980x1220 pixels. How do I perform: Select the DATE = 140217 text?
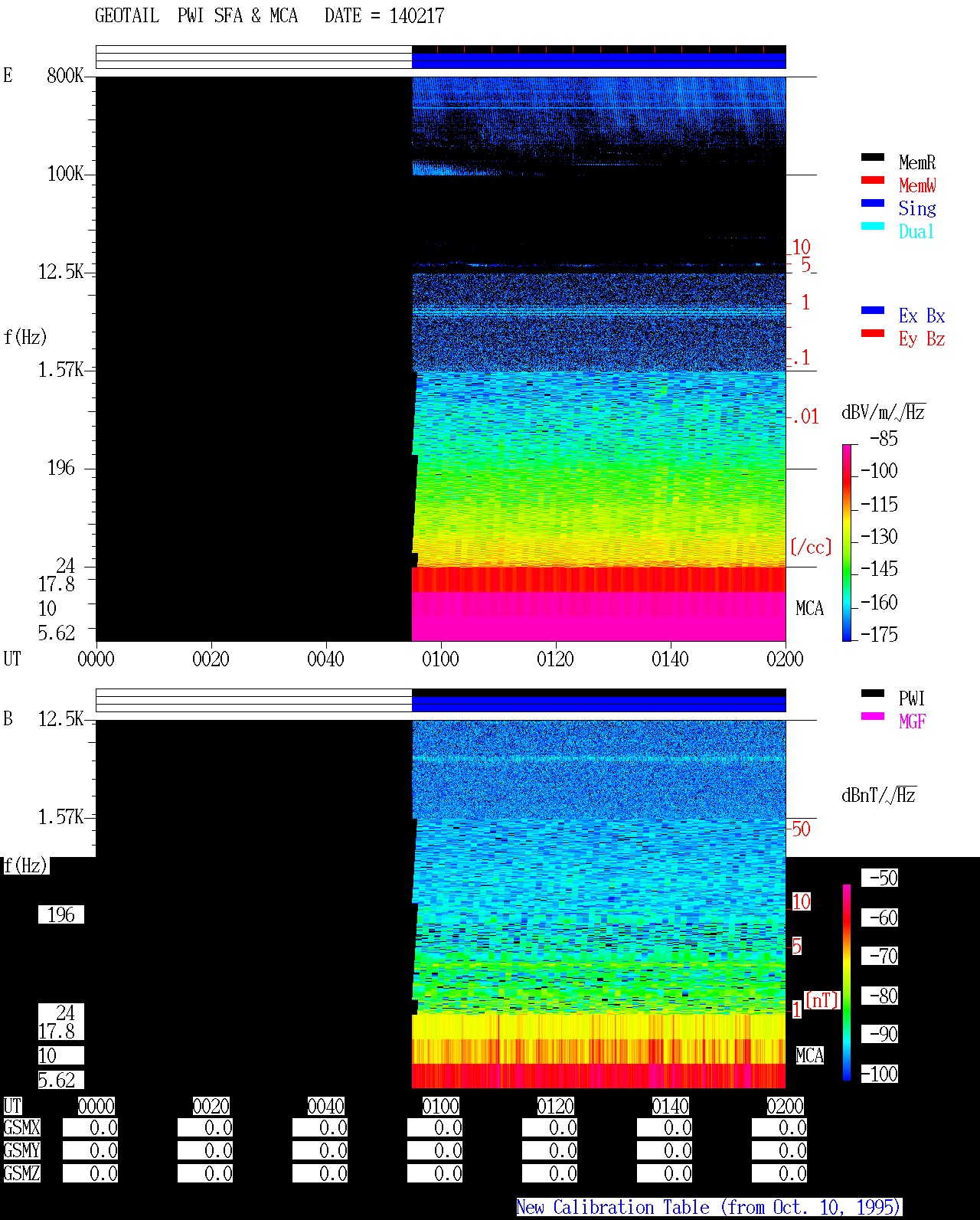[x=384, y=16]
